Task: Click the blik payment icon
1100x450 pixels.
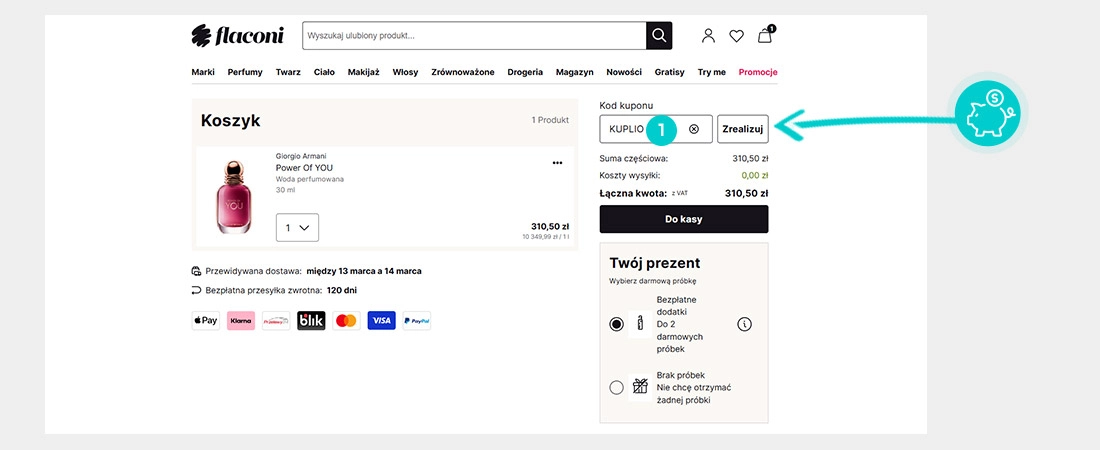Action: pyautogui.click(x=311, y=321)
